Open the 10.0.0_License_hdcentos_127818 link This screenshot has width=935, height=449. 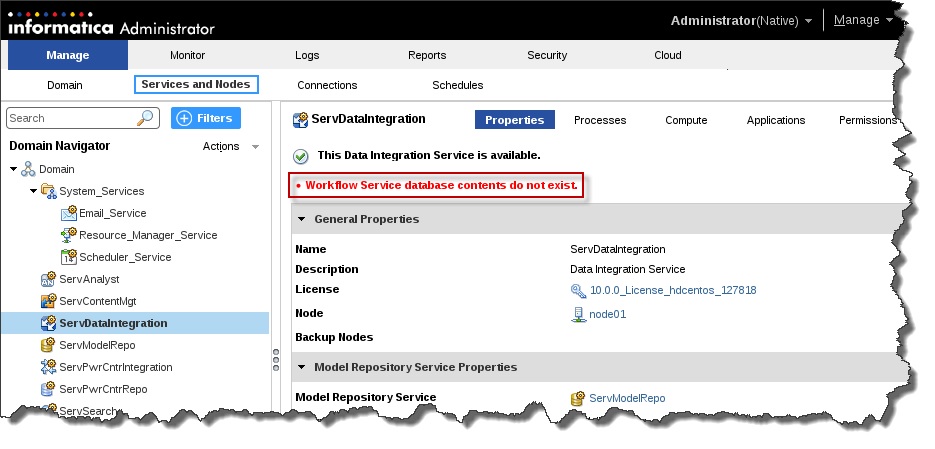coord(673,290)
